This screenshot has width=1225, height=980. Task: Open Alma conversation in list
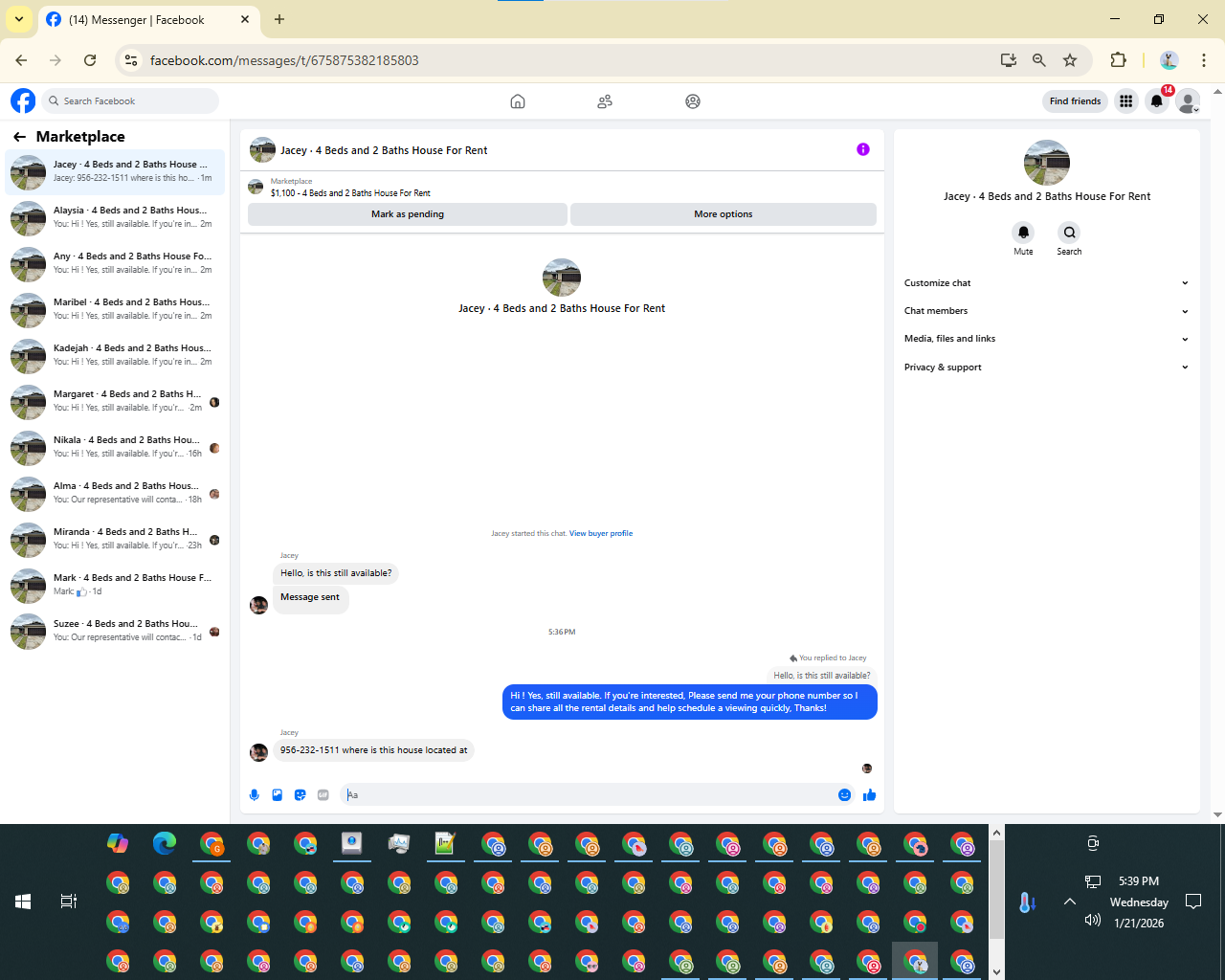[115, 494]
